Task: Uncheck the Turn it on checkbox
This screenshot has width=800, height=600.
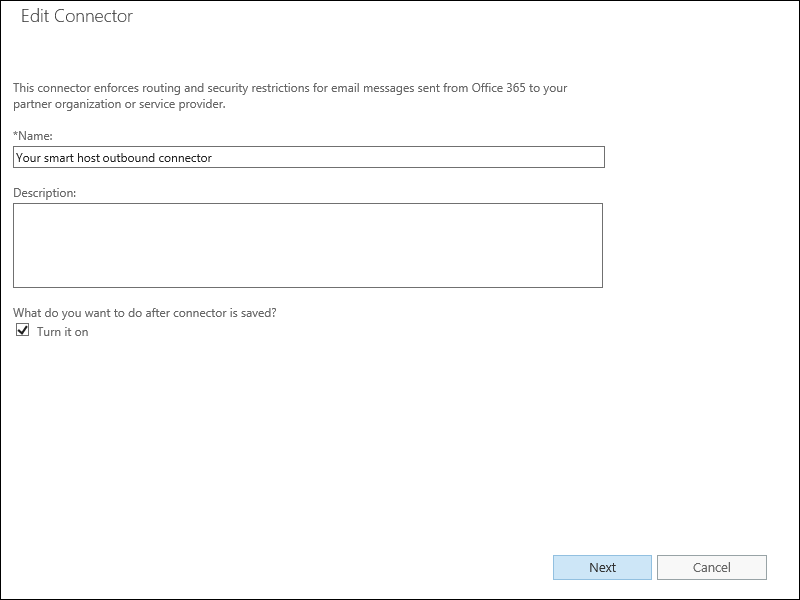Action: [x=22, y=330]
